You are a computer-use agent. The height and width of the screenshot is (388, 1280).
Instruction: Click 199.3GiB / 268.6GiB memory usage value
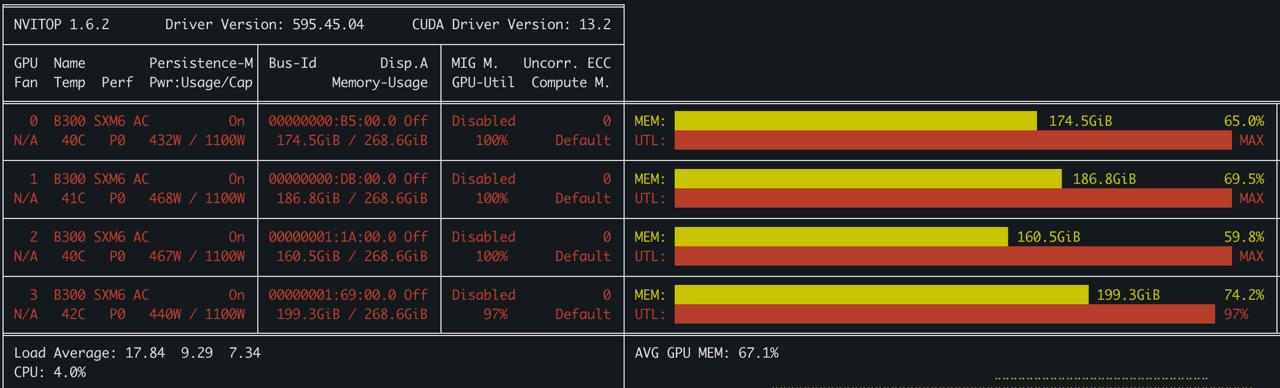[x=352, y=314]
